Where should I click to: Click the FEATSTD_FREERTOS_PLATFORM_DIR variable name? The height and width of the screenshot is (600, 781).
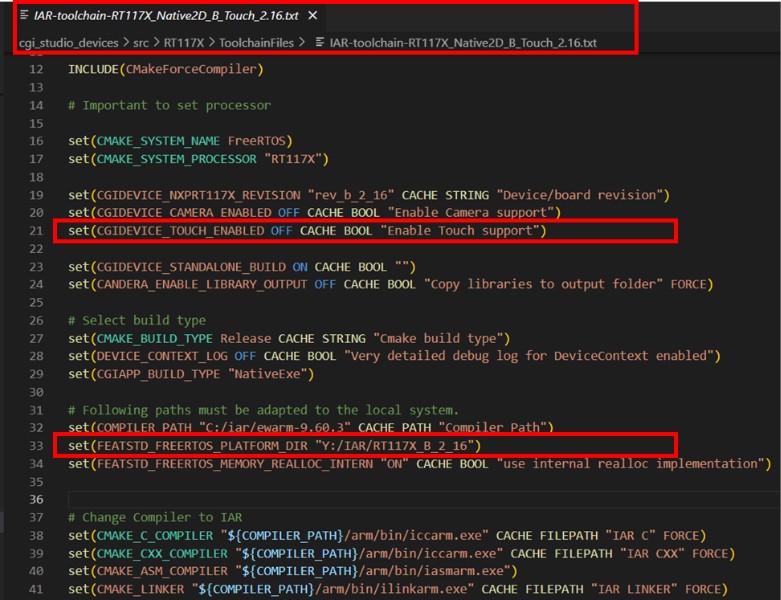point(202,446)
